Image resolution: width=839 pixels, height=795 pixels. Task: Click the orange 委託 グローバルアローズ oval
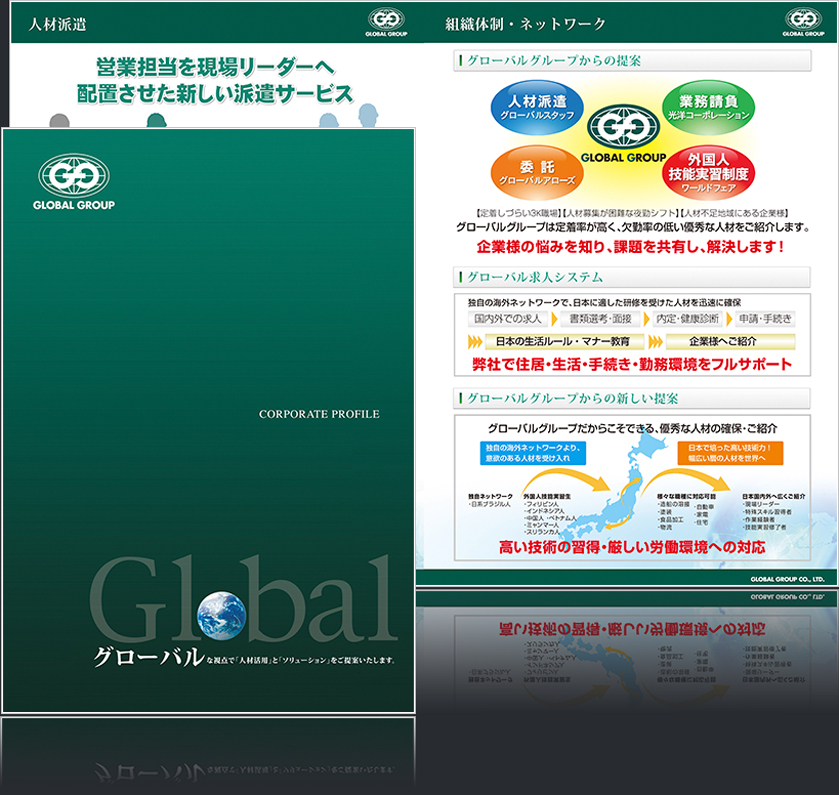click(537, 173)
